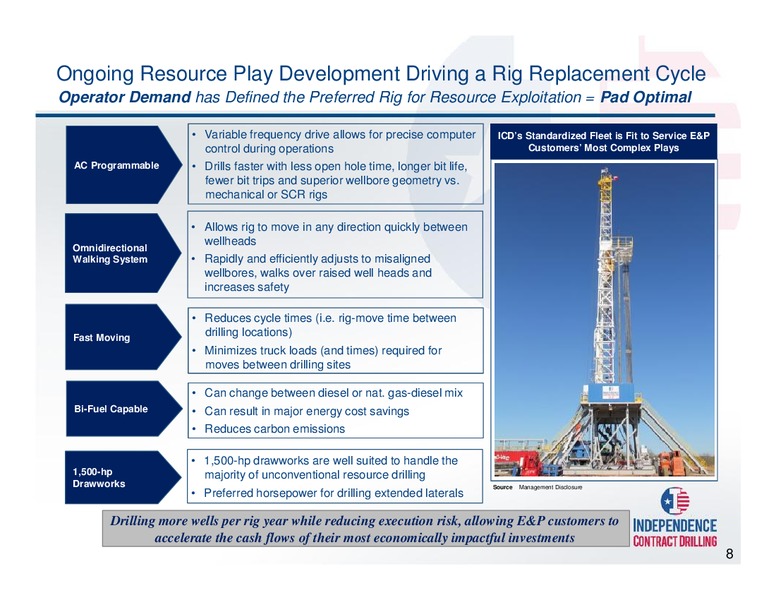
Task: Select the 'Operator Demand' subtitle line
Action: [x=375, y=97]
